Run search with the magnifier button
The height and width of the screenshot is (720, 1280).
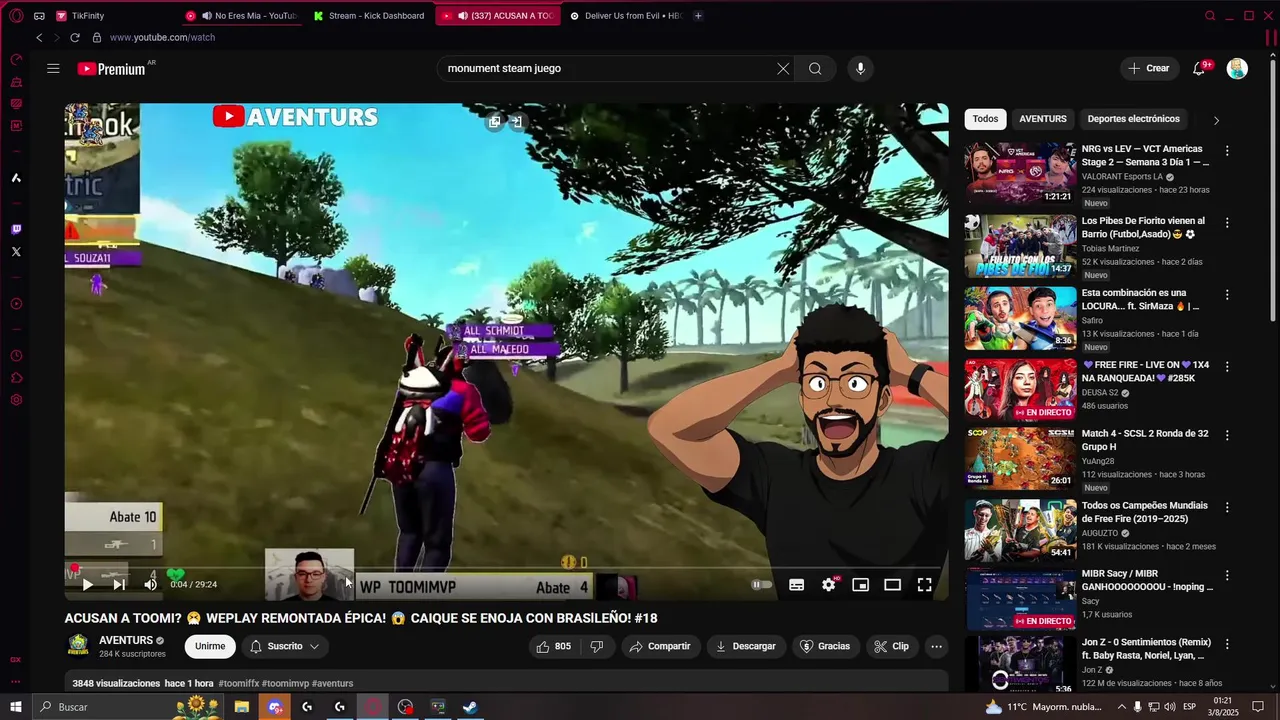[815, 68]
